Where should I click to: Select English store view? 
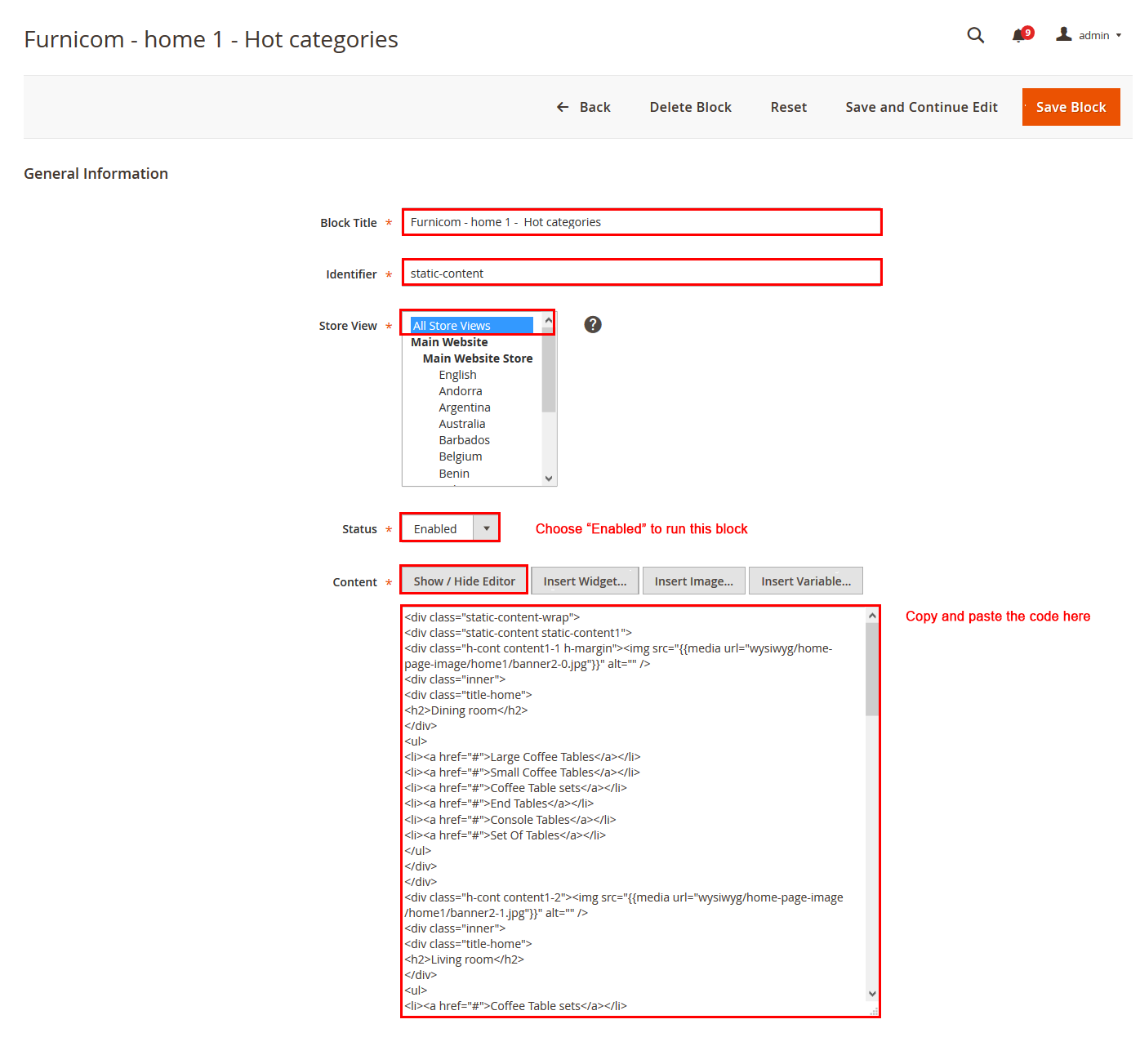[x=457, y=375]
